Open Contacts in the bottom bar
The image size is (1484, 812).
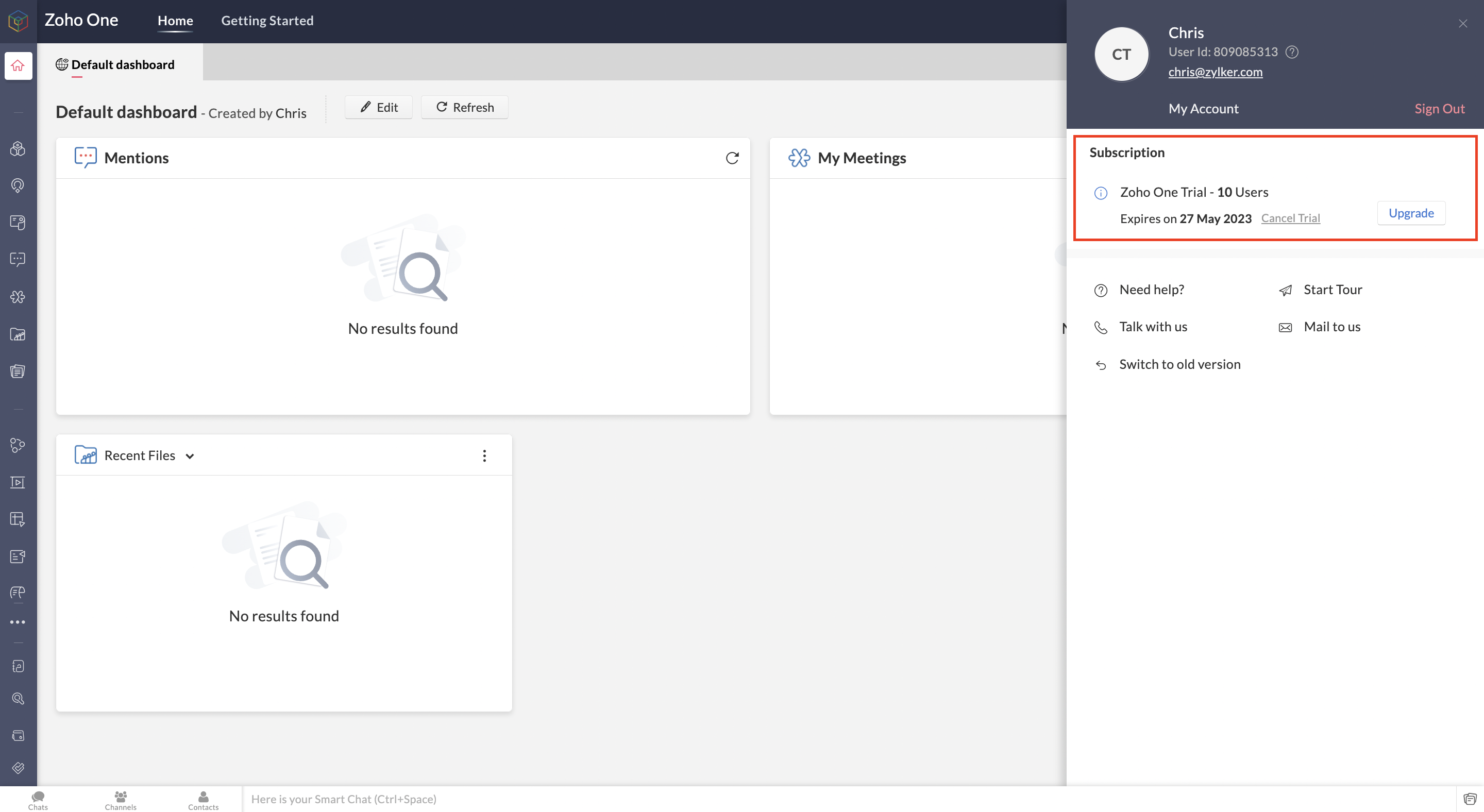pyautogui.click(x=203, y=800)
